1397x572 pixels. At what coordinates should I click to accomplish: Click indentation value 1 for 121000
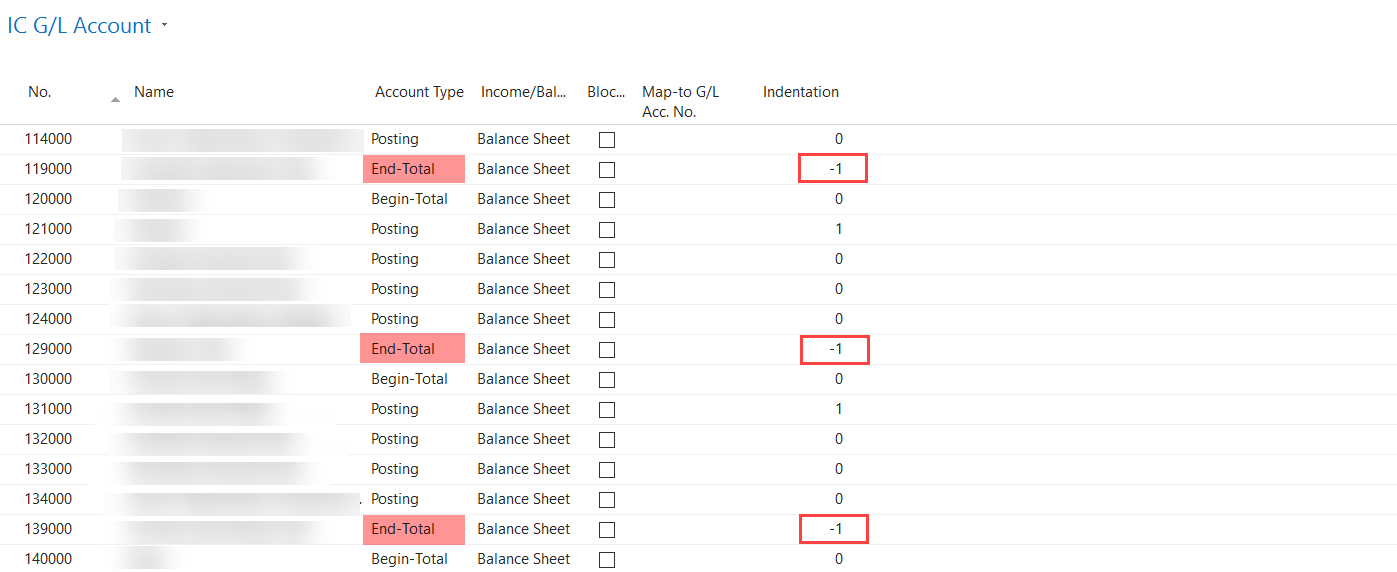839,229
